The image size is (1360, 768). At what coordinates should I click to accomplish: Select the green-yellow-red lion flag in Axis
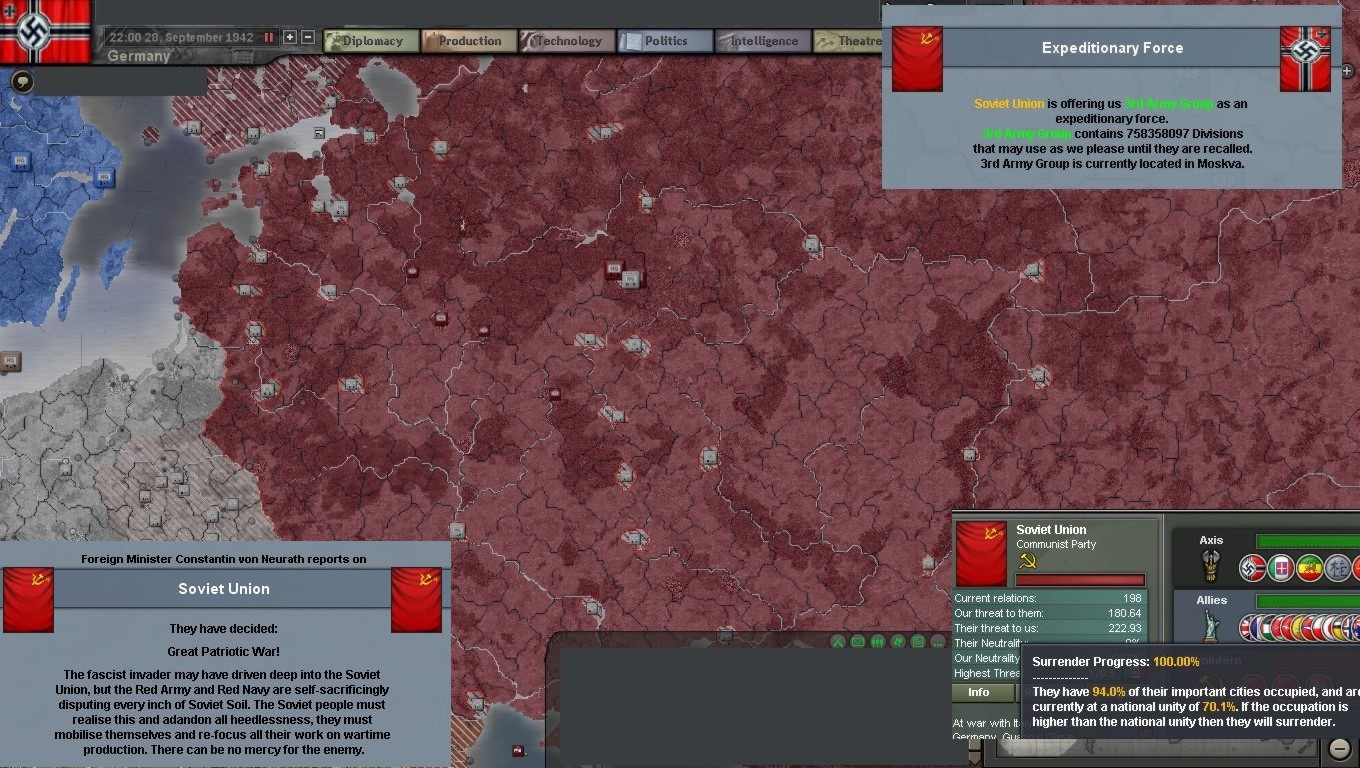coord(1309,569)
